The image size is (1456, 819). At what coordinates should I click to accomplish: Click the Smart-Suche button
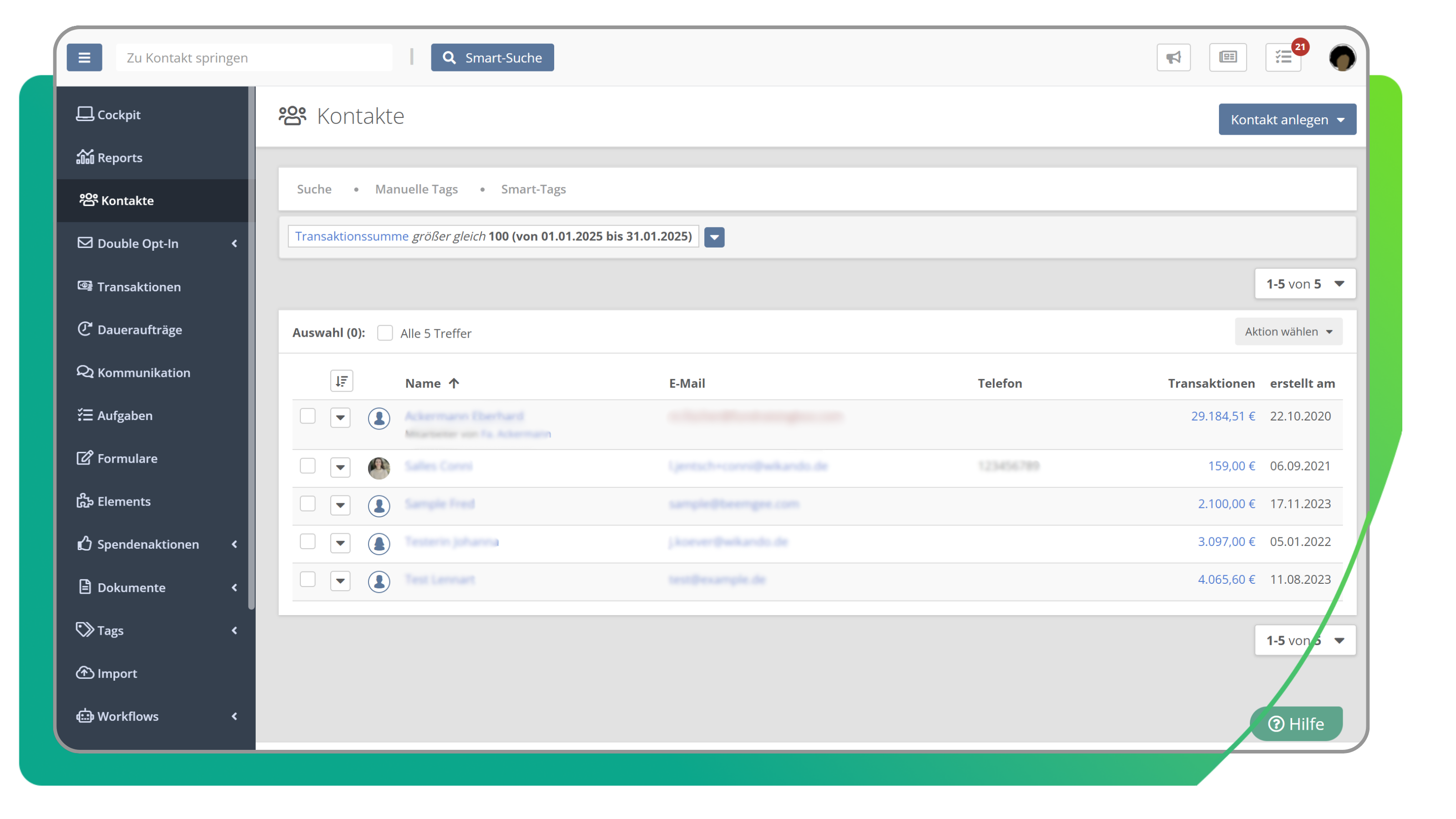(492, 57)
